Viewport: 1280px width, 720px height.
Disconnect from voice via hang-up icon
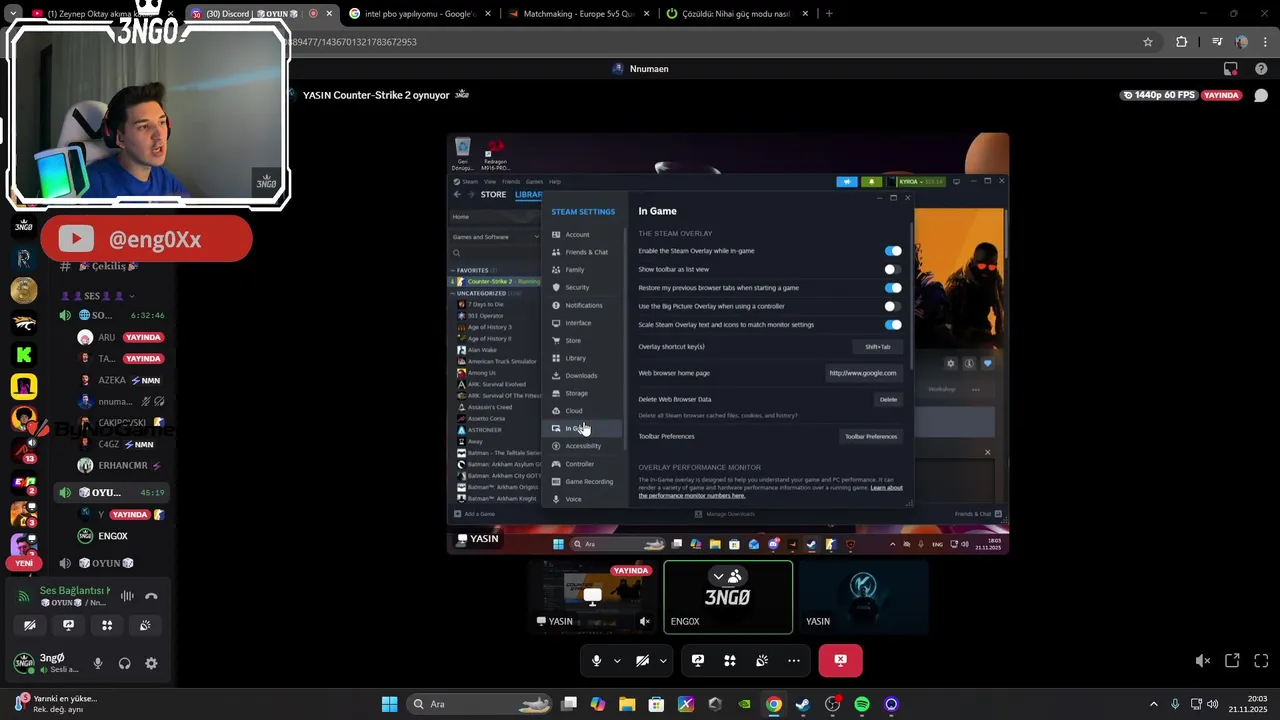(151, 596)
